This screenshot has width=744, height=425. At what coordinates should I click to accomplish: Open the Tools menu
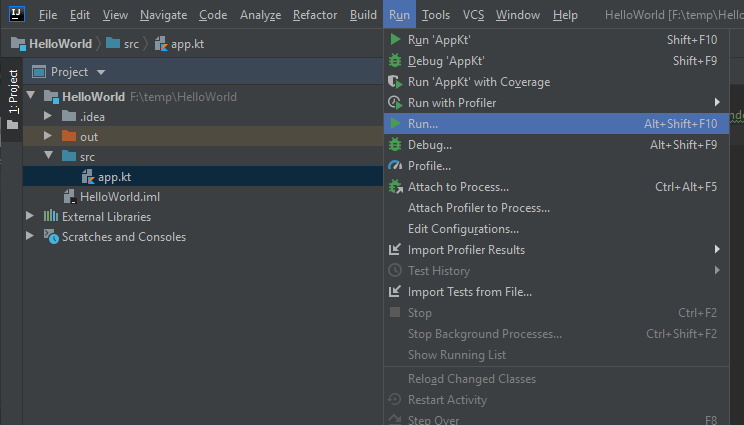pos(435,15)
